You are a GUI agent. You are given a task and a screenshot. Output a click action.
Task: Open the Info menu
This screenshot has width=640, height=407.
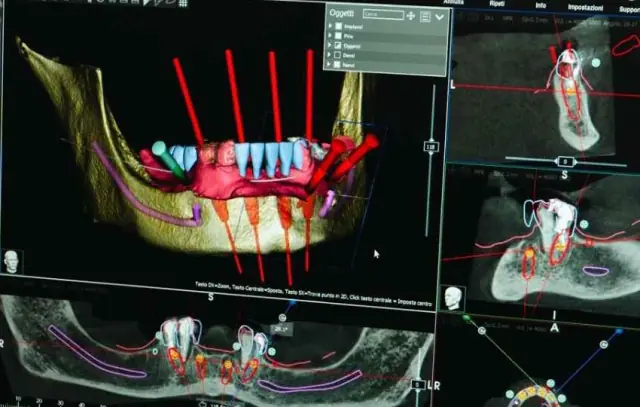pos(541,5)
